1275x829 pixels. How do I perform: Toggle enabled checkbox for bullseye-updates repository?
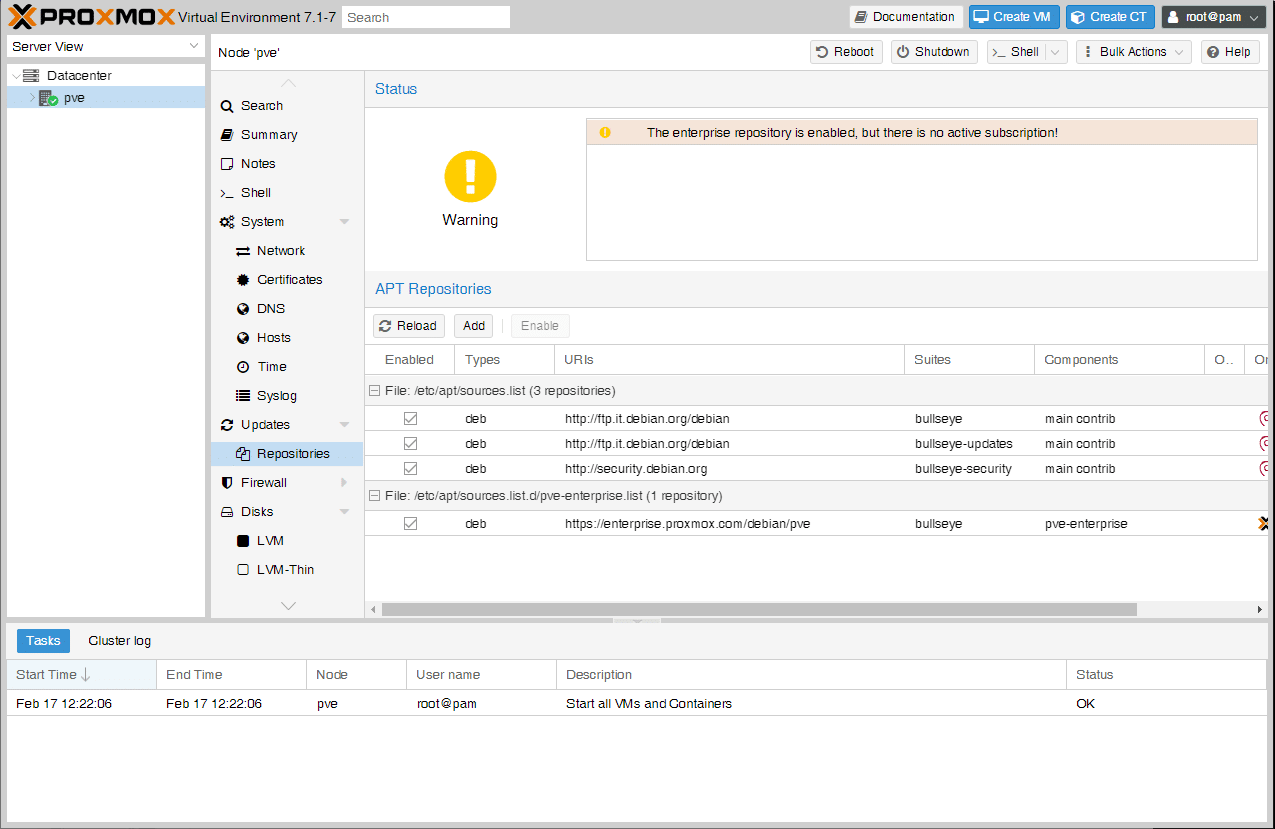pyautogui.click(x=410, y=444)
